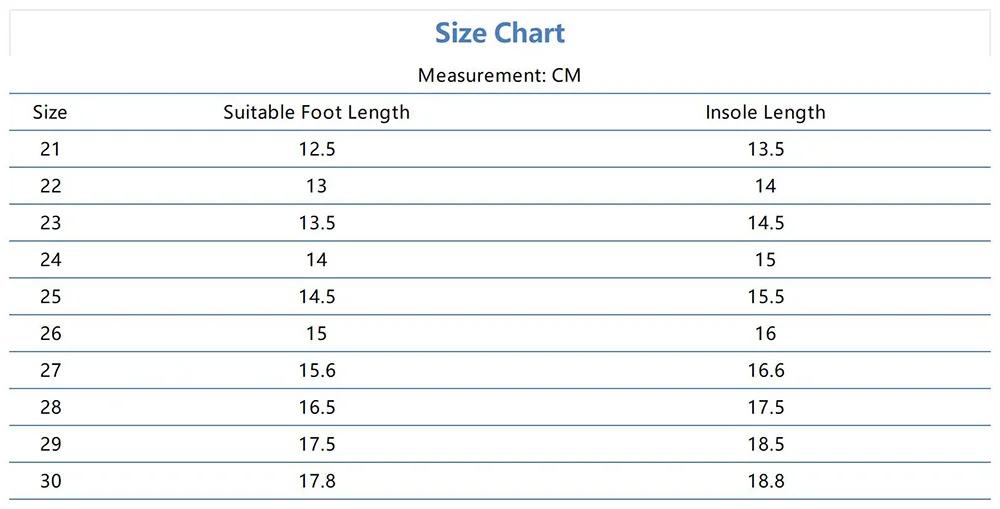Image resolution: width=1000 pixels, height=509 pixels.
Task: Select the Measurement: CM label
Action: click(499, 75)
